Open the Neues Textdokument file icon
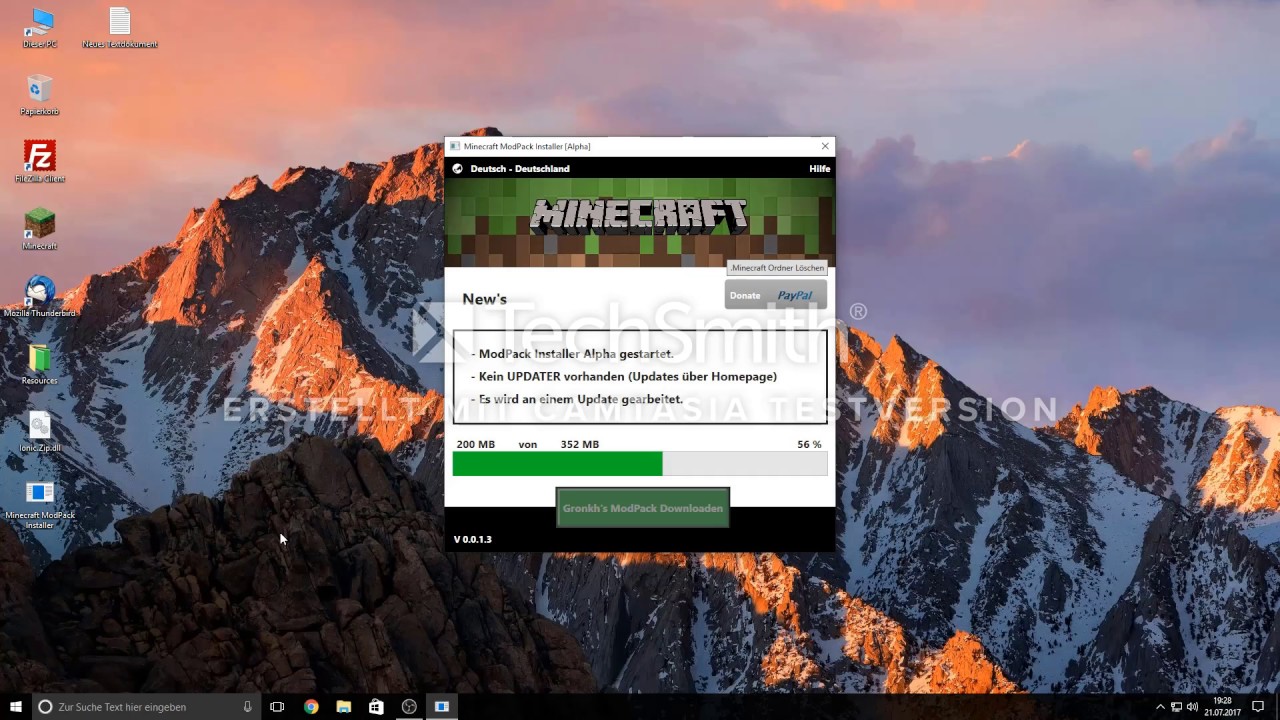The width and height of the screenshot is (1280, 720). tap(119, 27)
